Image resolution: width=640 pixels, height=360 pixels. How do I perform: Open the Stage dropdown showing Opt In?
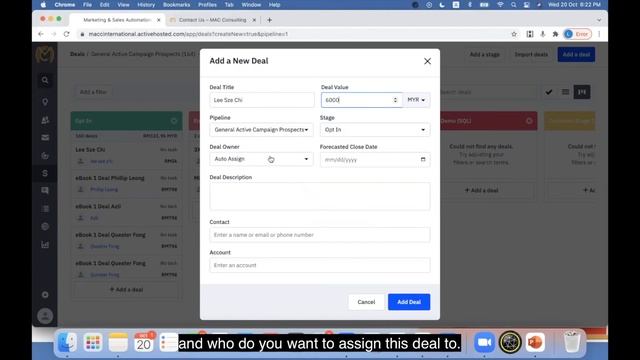point(375,130)
